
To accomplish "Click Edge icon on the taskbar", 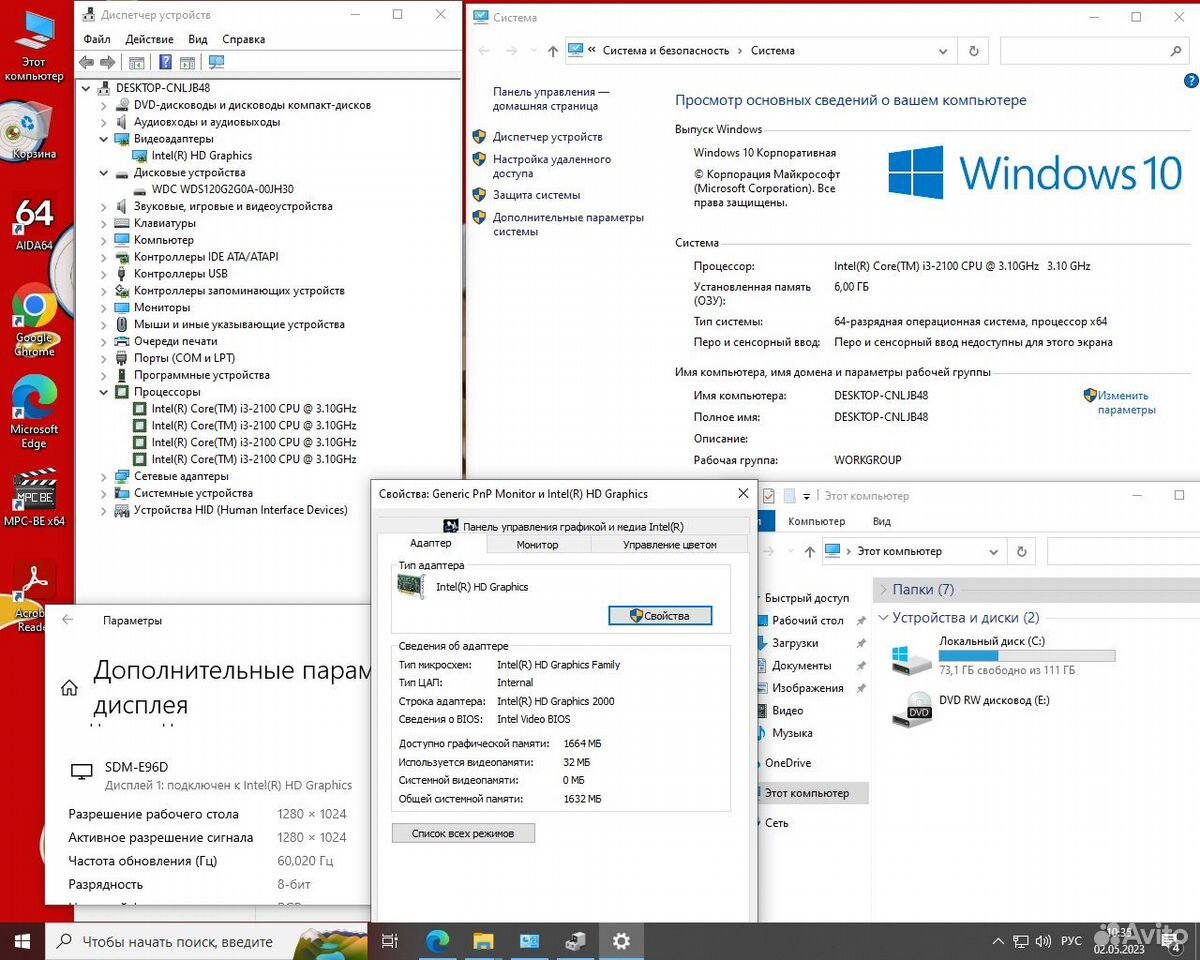I will click(438, 941).
